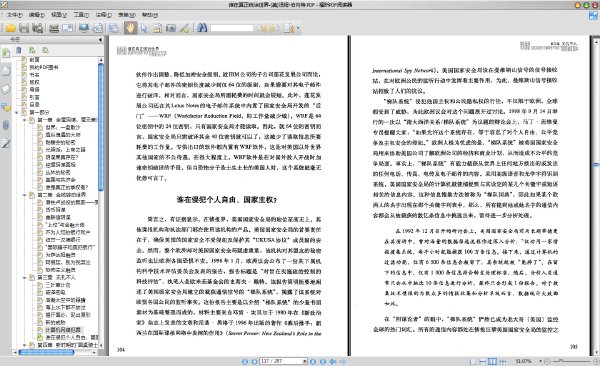This screenshot has width=600, height=366.
Task: Switch to the Pages thumbnail panel
Action: [x=6, y=71]
